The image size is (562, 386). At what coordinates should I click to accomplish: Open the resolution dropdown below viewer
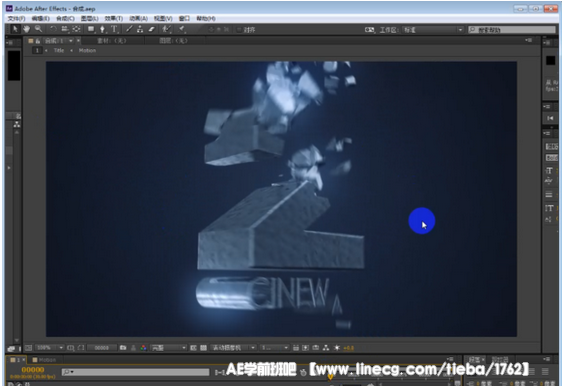tap(168, 348)
